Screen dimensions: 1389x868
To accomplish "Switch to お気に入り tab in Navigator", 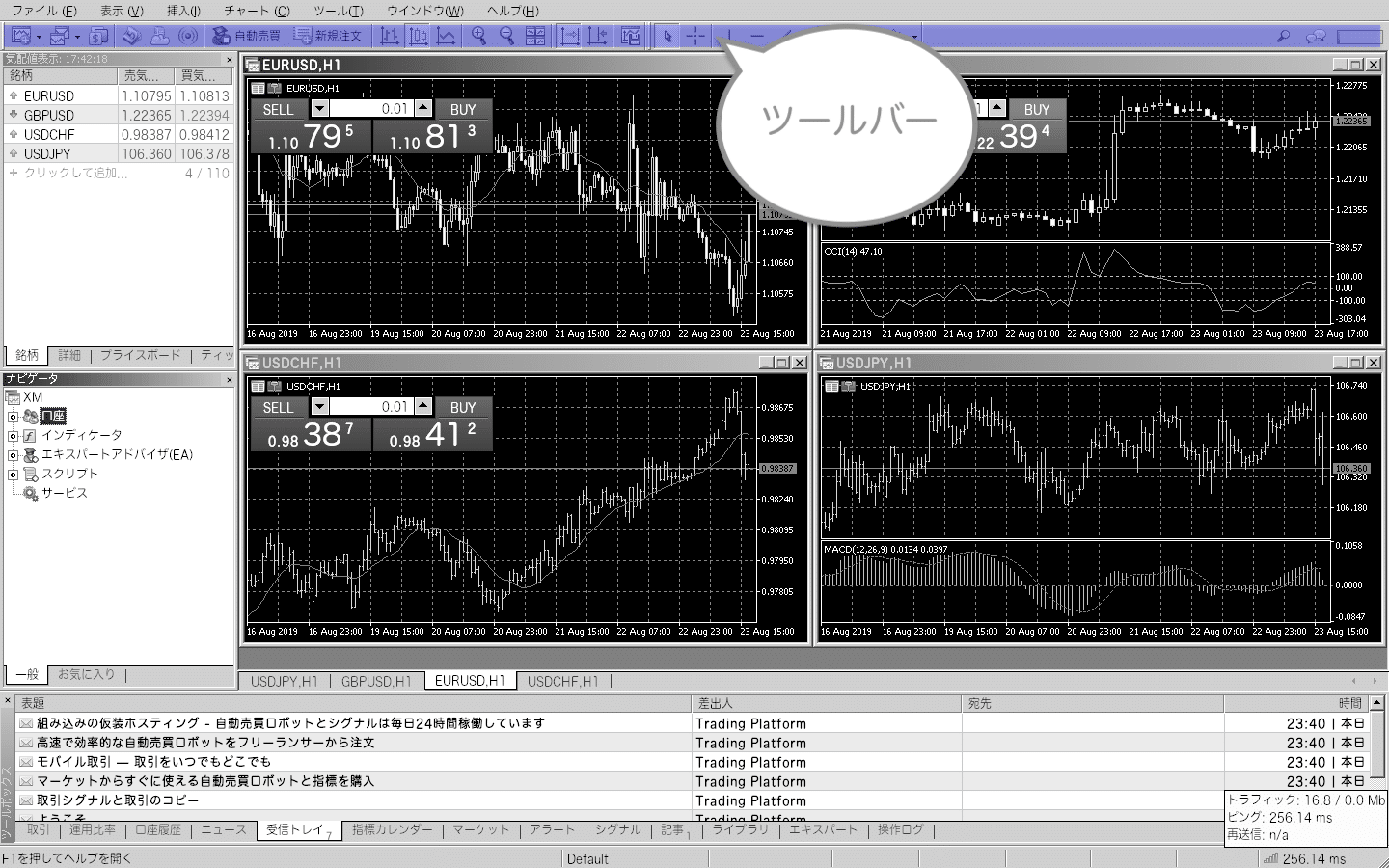I will coord(86,675).
